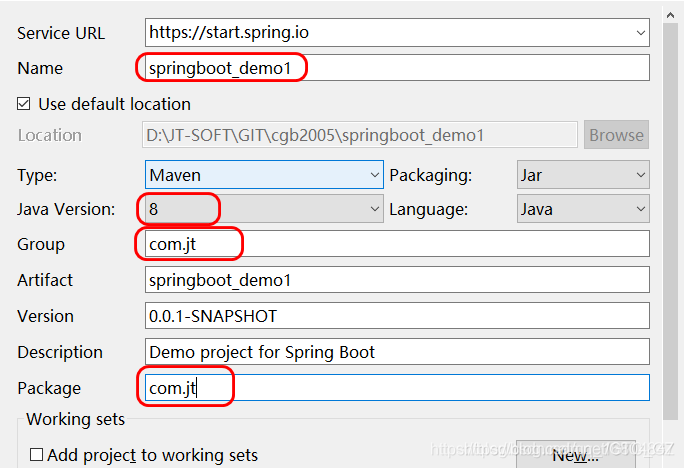Click the Artifact input field
Viewport: 684px width, 468px height.
click(x=397, y=280)
